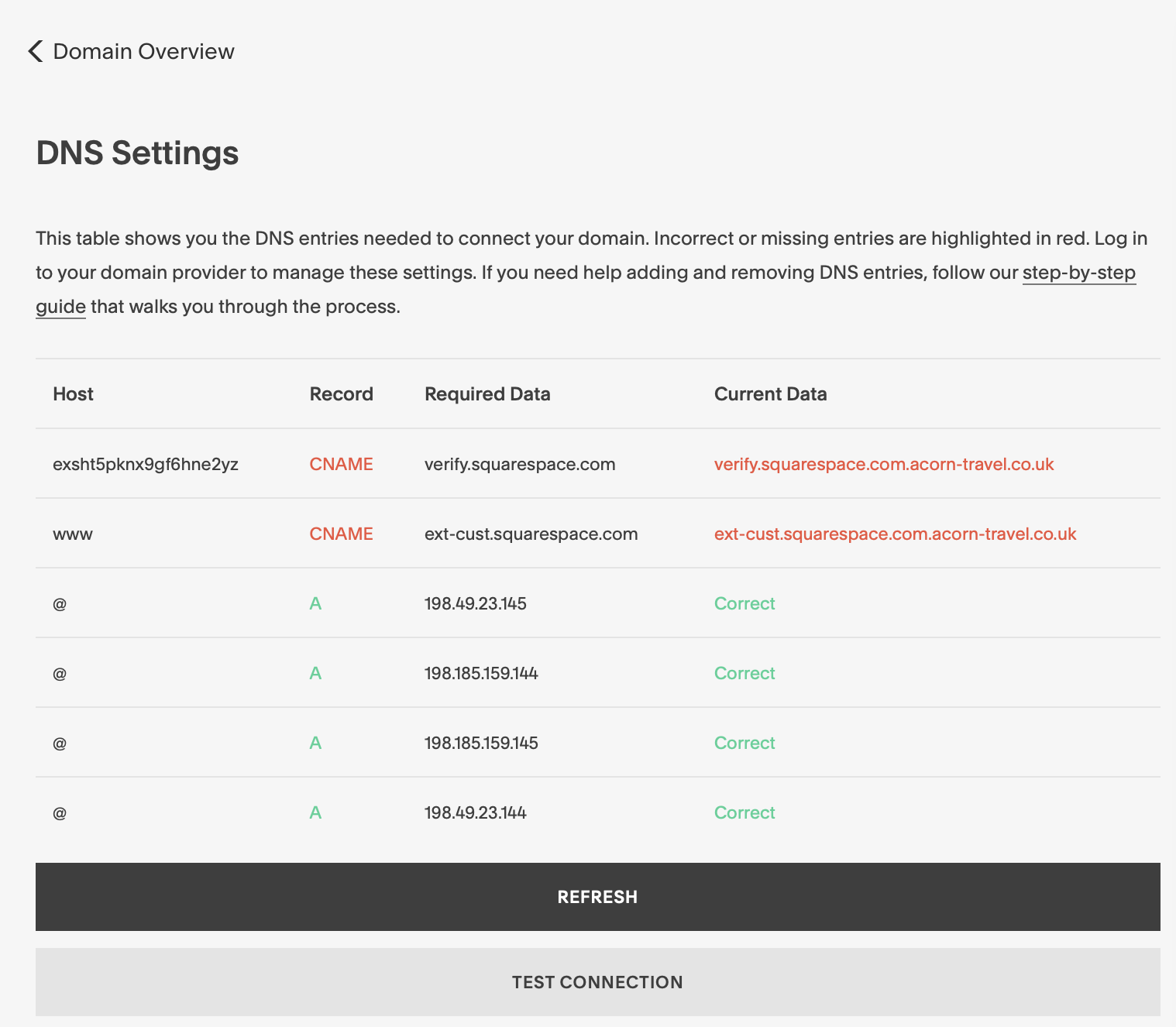Click the Record column header
1176x1027 pixels.
pos(341,393)
